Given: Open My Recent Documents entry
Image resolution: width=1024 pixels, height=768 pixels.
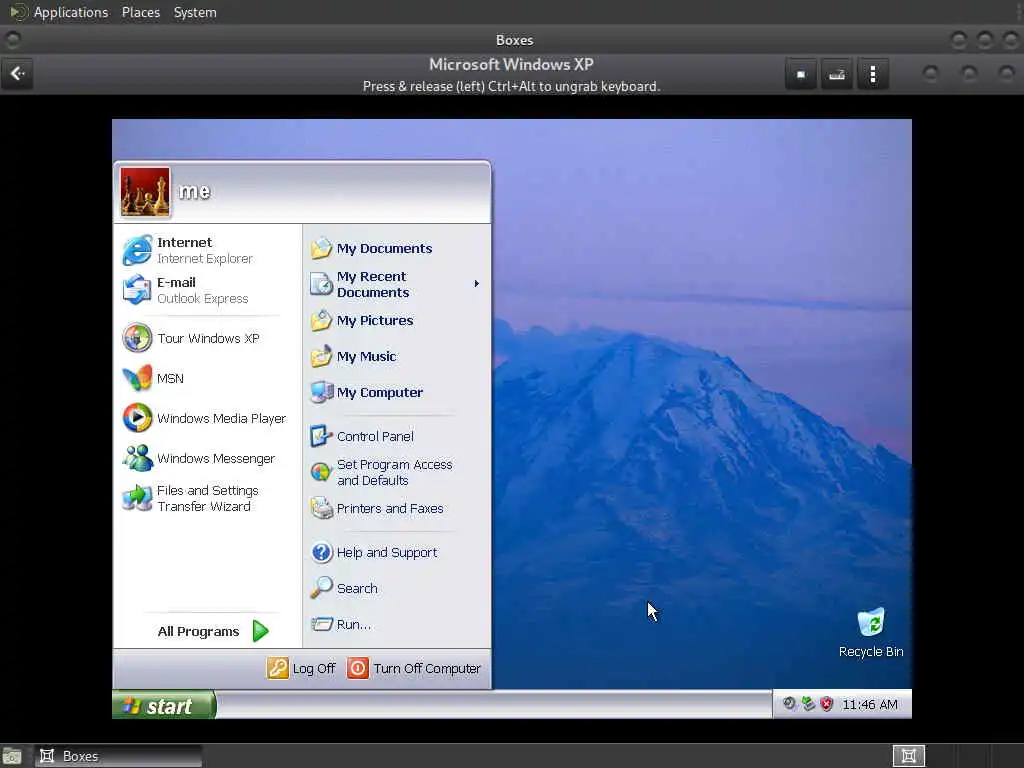Looking at the screenshot, I should (397, 284).
